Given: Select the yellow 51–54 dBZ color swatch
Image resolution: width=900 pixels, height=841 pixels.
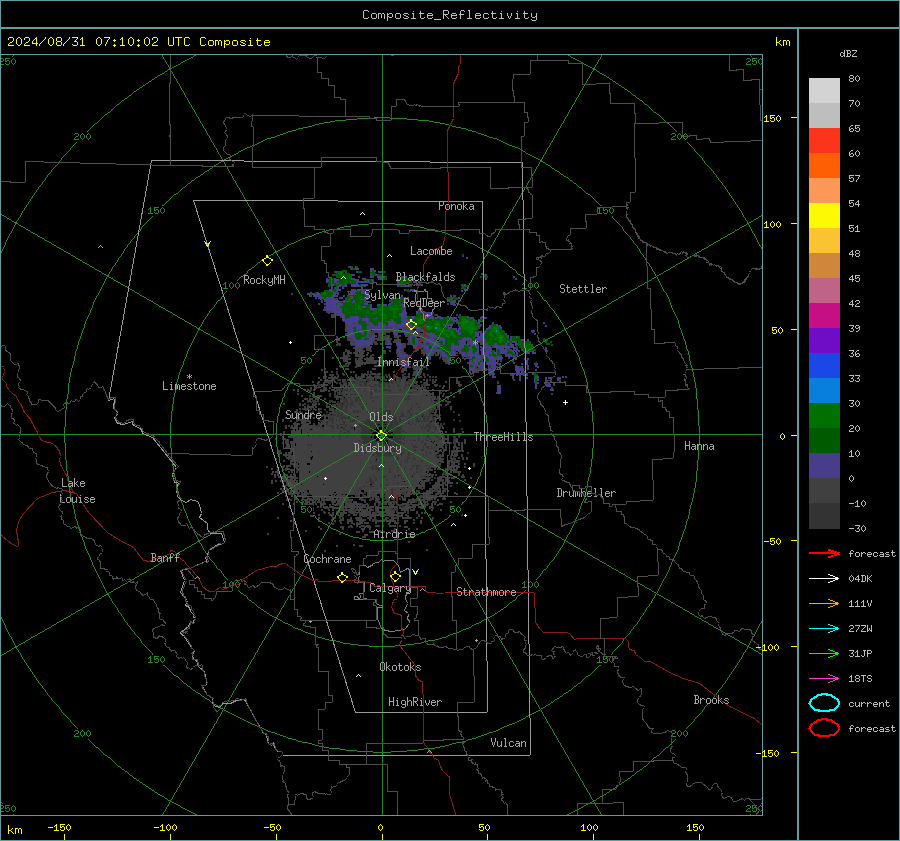Looking at the screenshot, I should click(824, 215).
